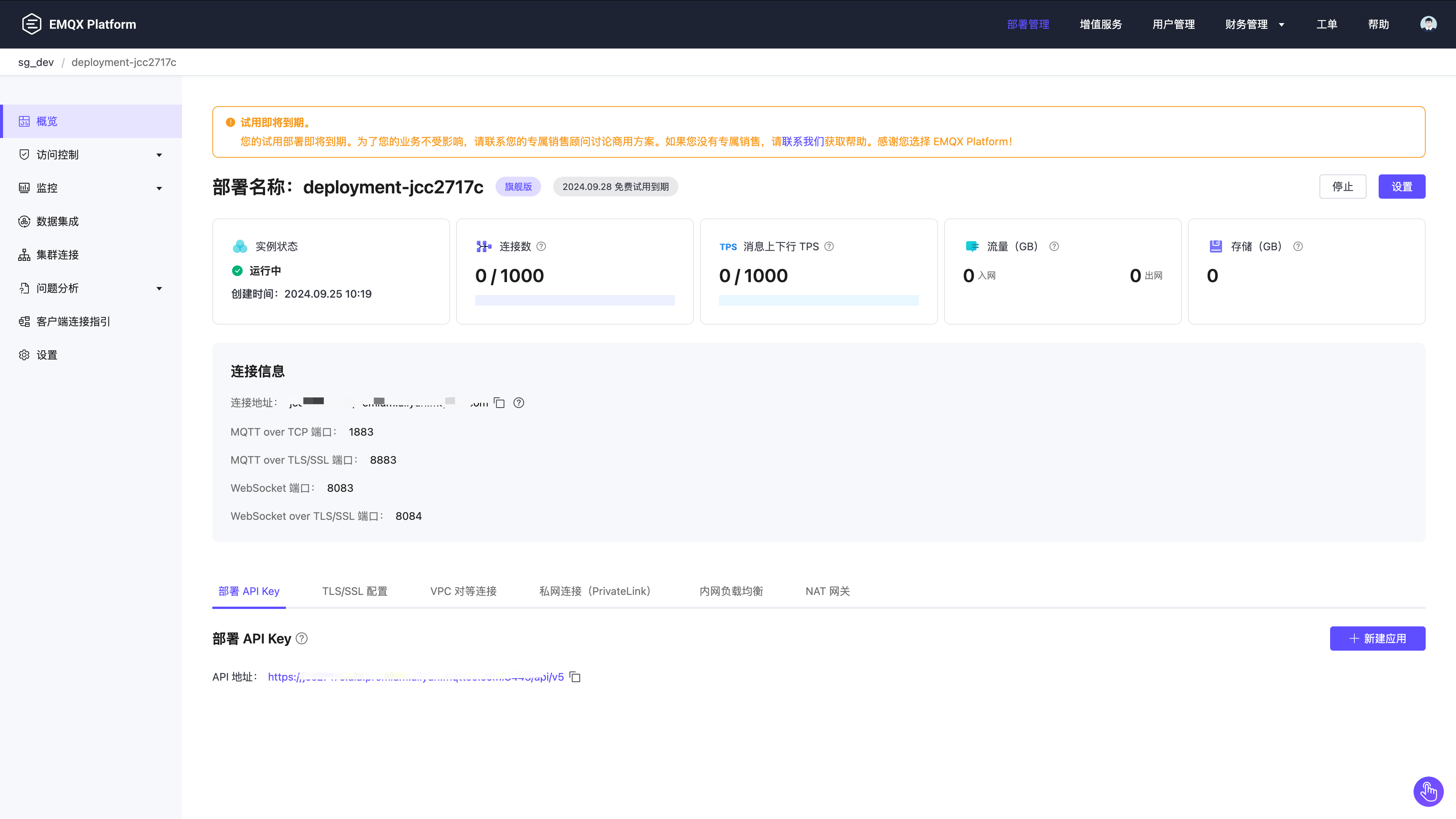Open 增值服务 in top navigation

point(1100,24)
